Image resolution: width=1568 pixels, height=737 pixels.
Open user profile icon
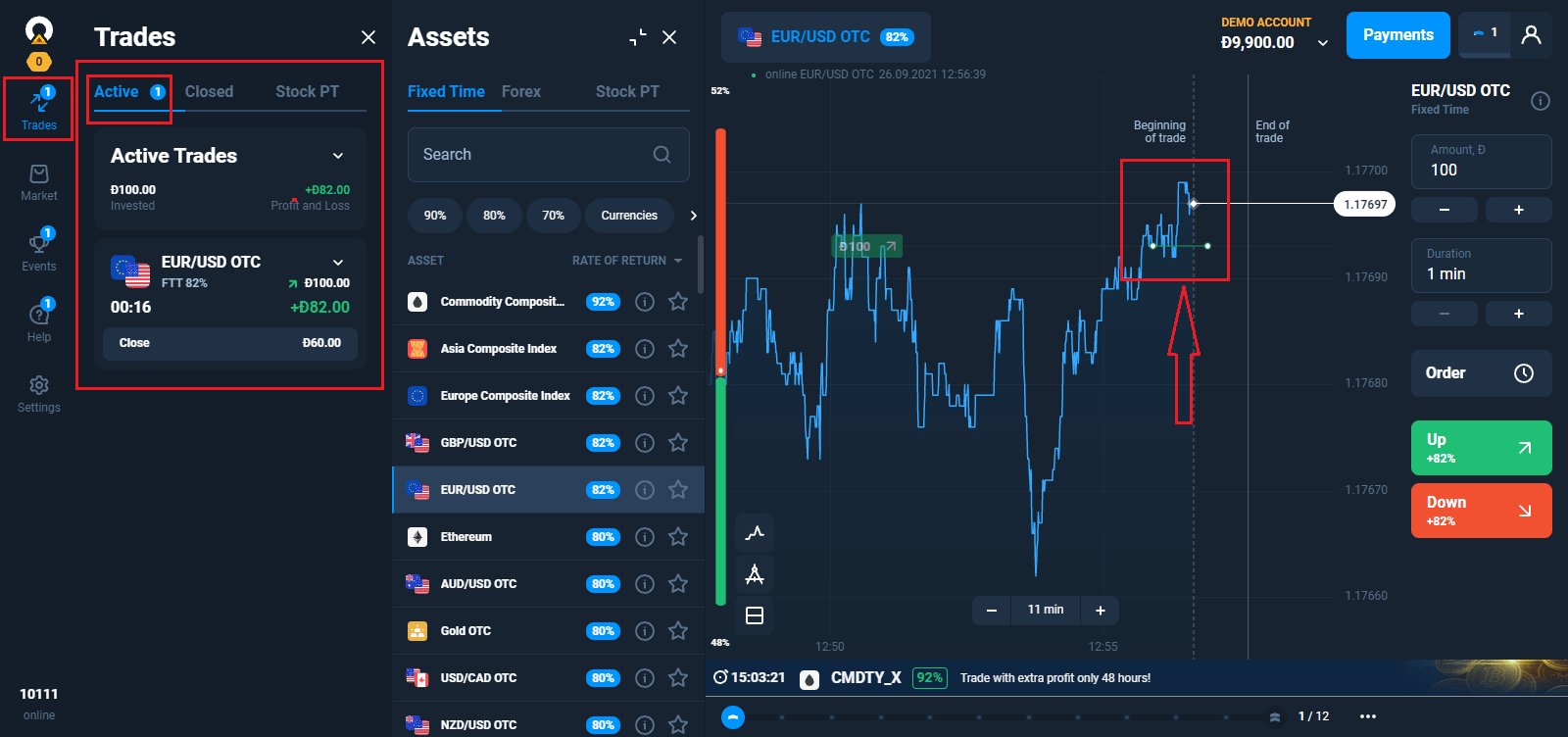click(x=1531, y=35)
